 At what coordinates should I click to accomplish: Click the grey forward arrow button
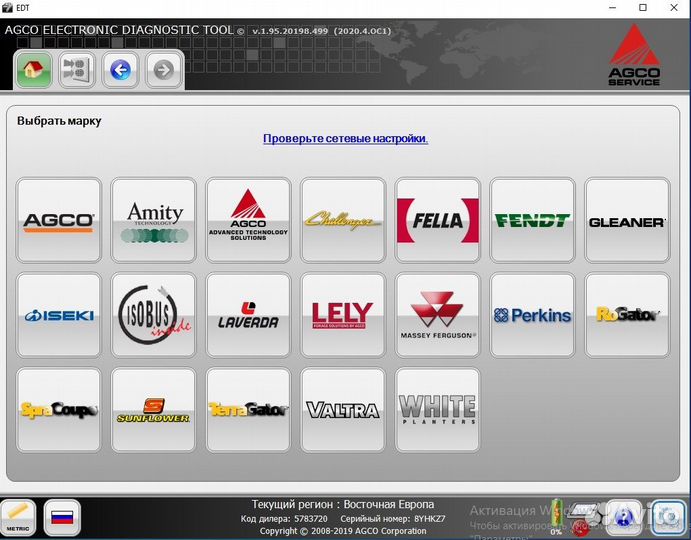point(163,70)
